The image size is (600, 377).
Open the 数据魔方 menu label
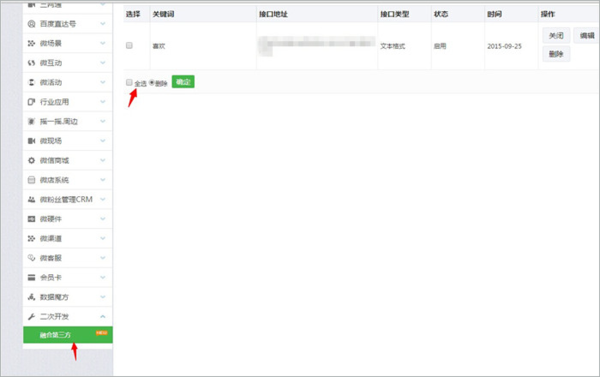(x=54, y=297)
